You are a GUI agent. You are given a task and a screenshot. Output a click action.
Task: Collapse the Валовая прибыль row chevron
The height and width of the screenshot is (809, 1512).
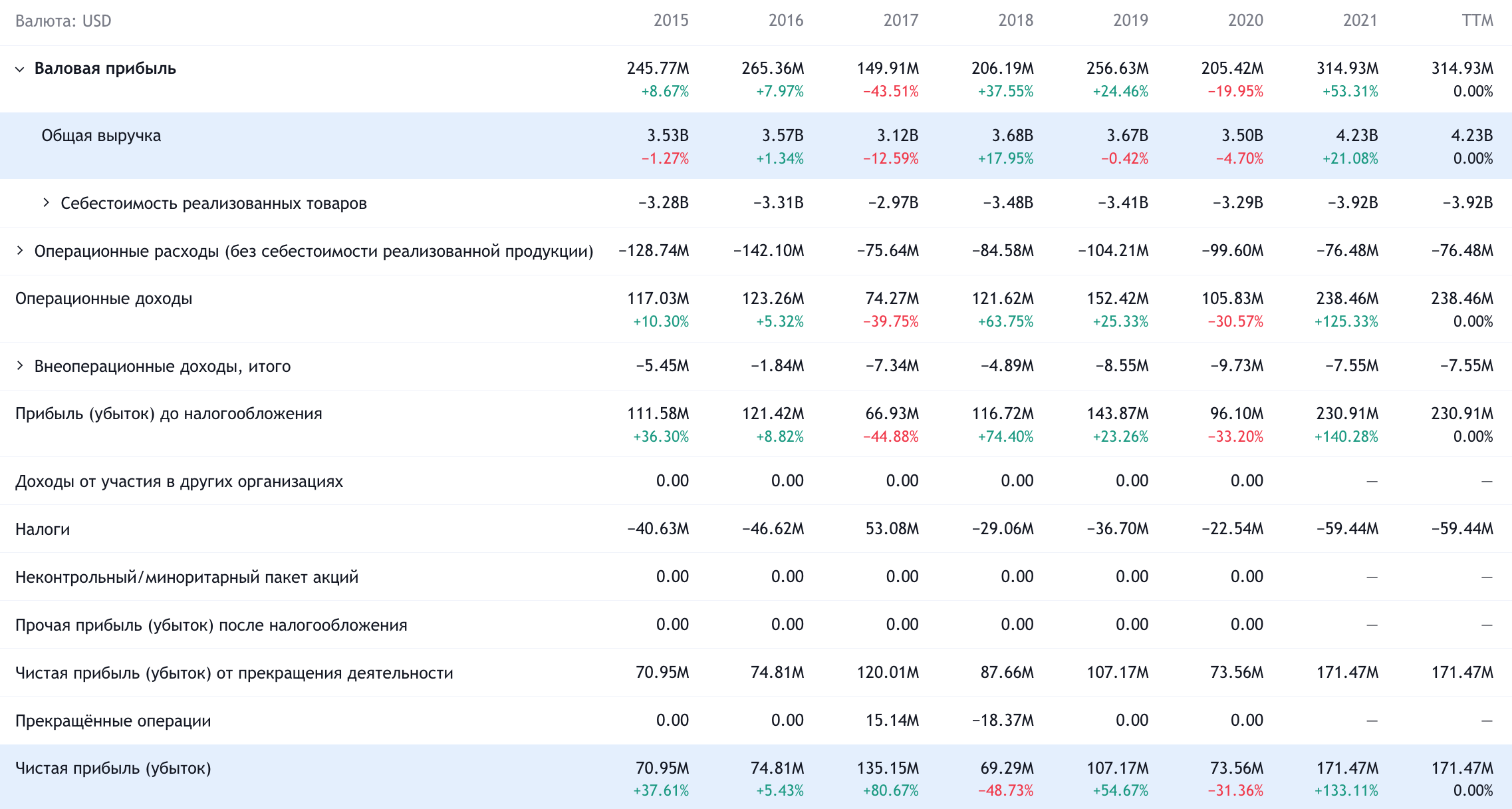(20, 69)
